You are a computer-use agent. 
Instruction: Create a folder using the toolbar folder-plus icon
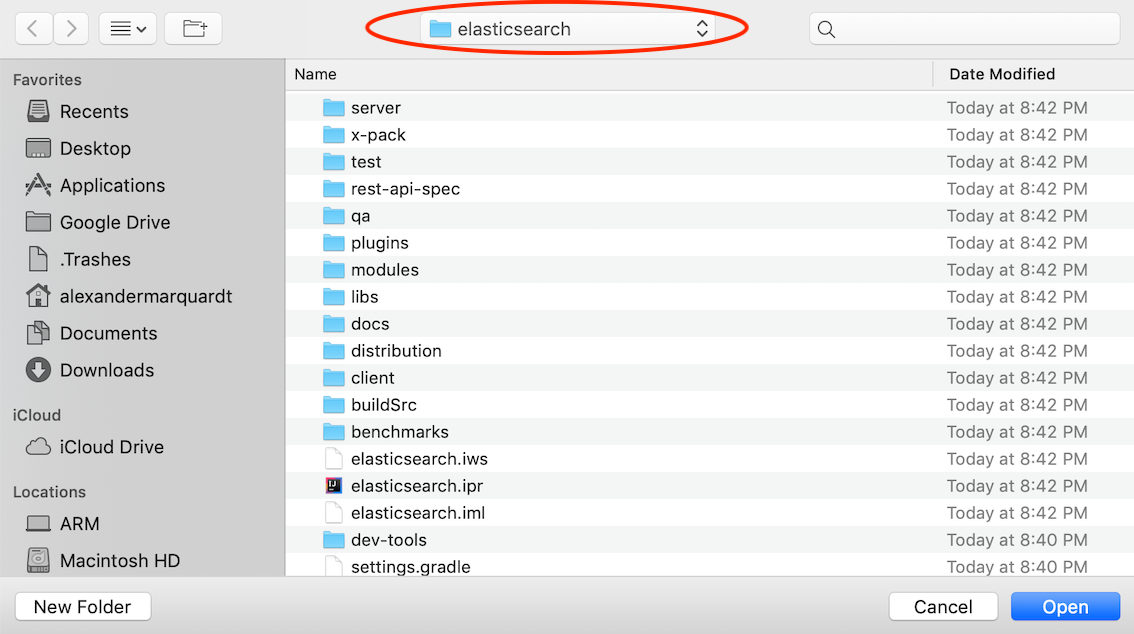[193, 29]
